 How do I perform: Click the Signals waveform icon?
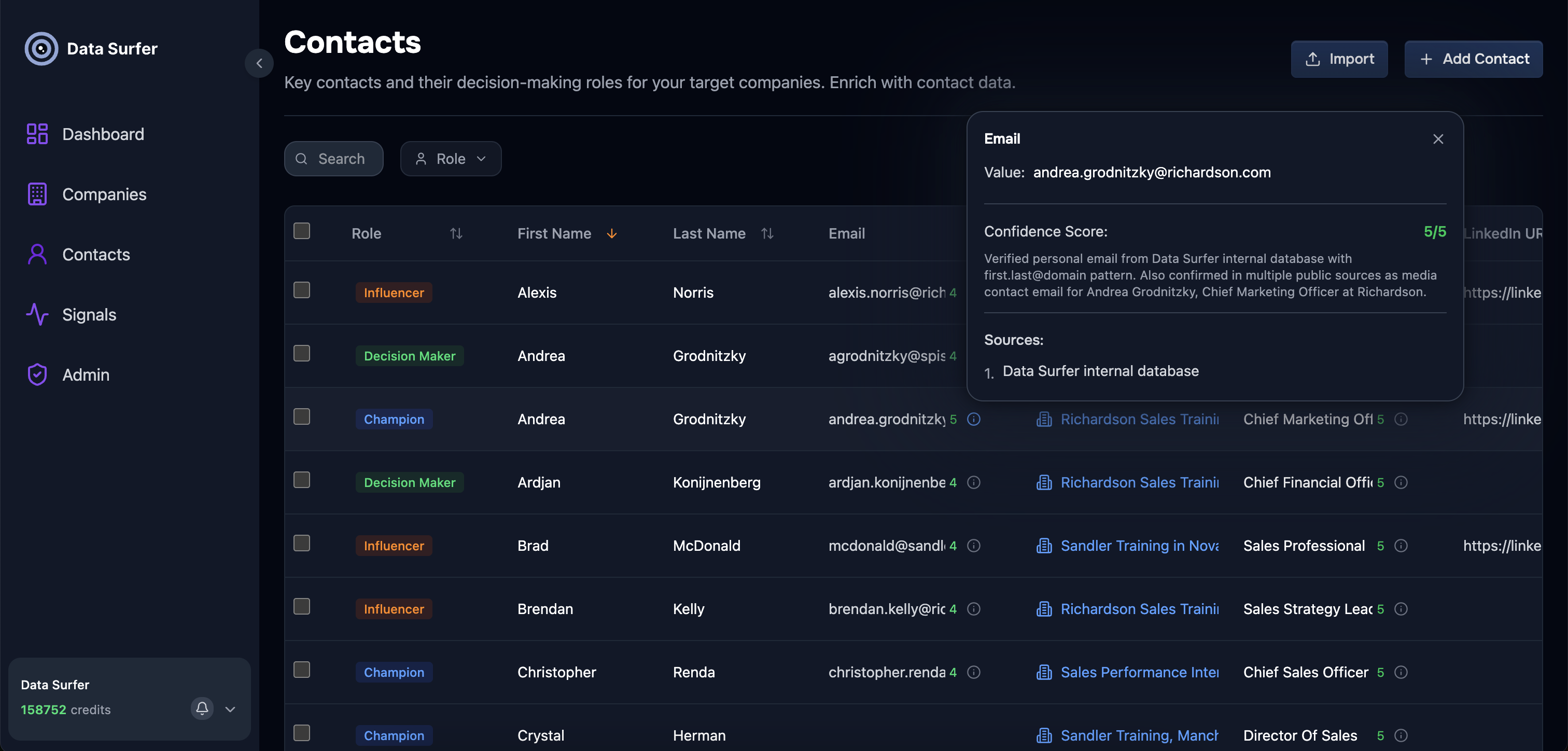[37, 315]
